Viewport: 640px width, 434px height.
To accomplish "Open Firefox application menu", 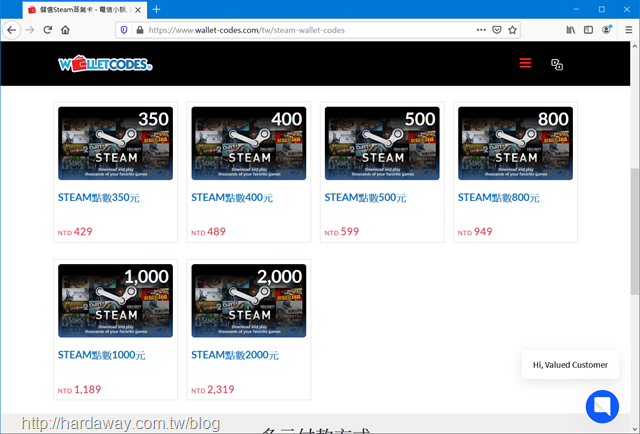I will click(x=629, y=30).
